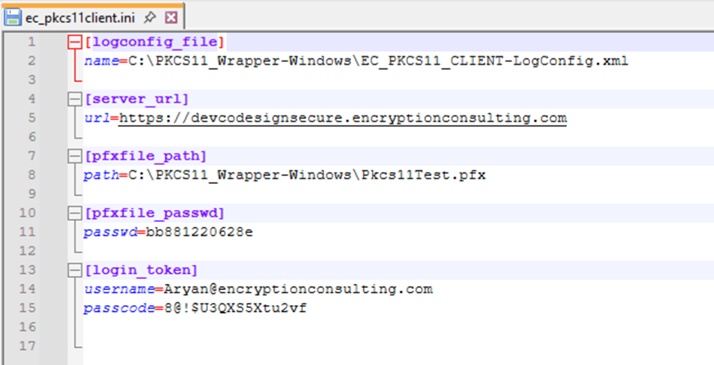Click line number 7 in the margin
Image resolution: width=714 pixels, height=365 pixels.
pos(31,156)
